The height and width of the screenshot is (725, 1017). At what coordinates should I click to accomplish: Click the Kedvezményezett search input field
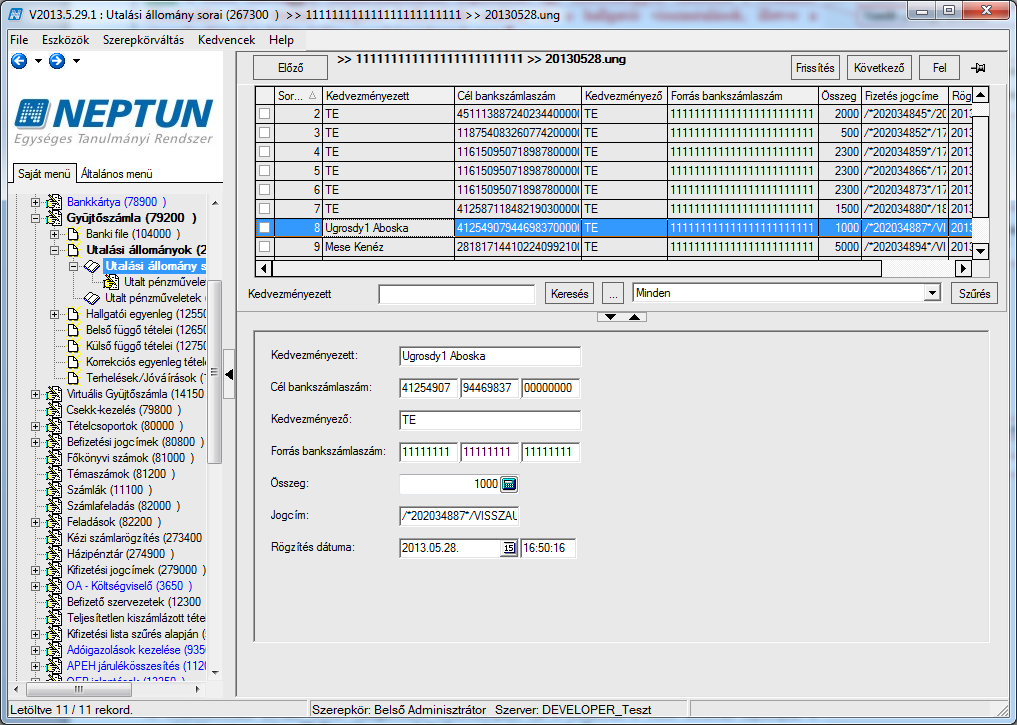point(457,294)
